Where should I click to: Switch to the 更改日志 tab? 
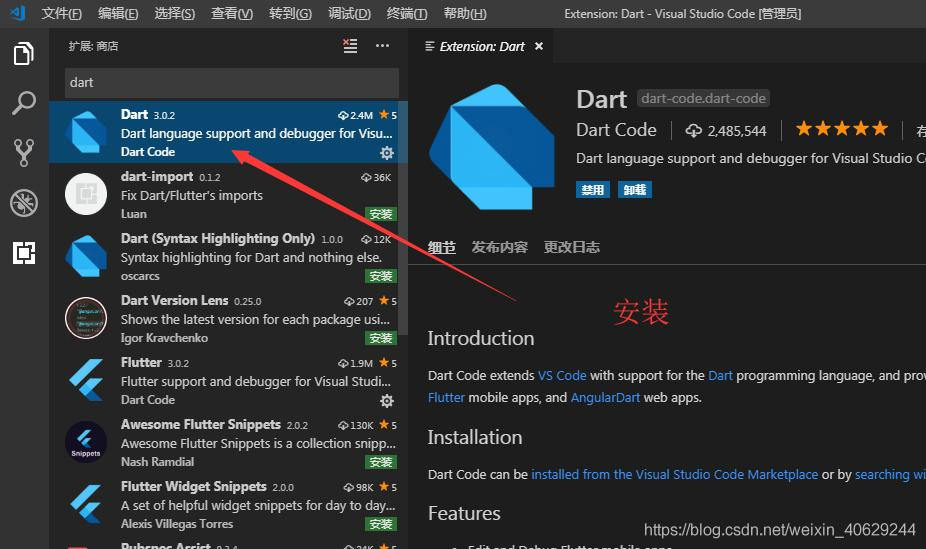(572, 247)
